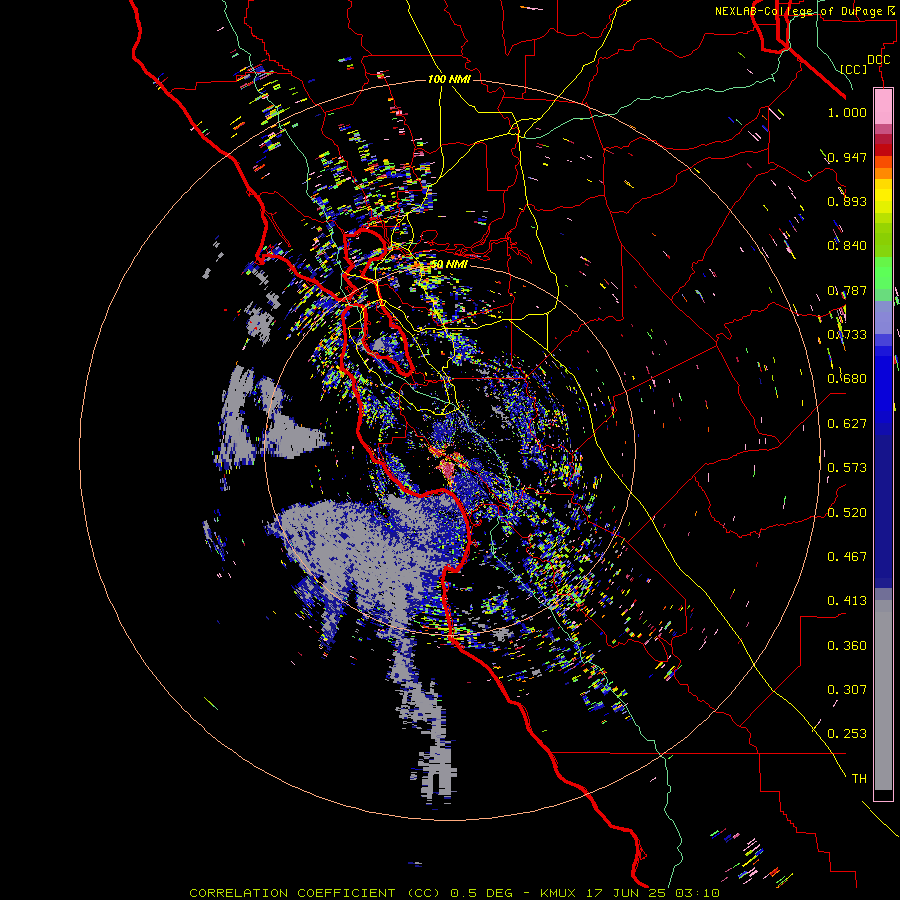The height and width of the screenshot is (900, 900).
Task: Click the 0.573 legend value
Action: coord(847,467)
